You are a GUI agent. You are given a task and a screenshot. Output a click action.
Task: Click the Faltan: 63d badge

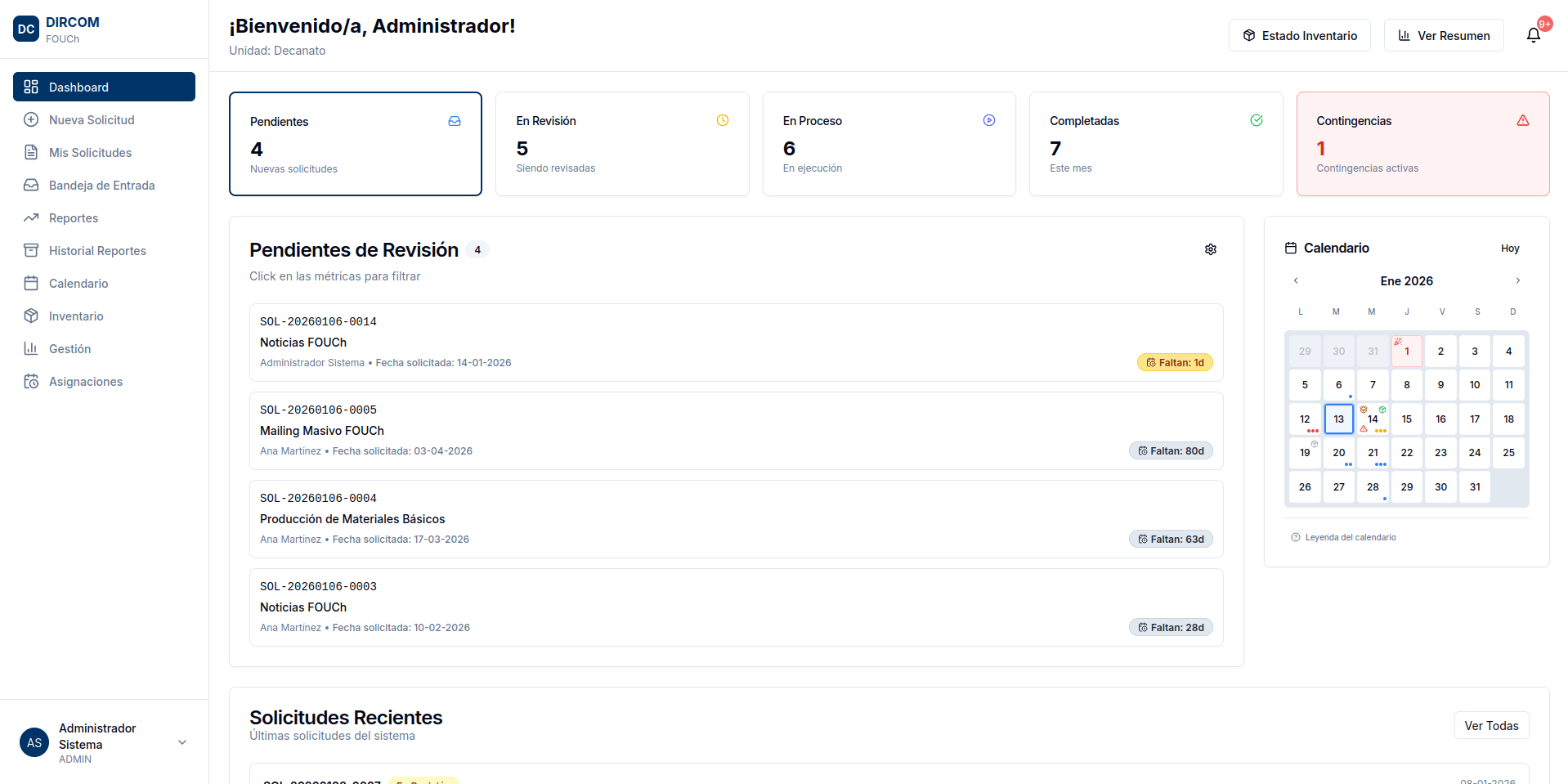[x=1171, y=539]
